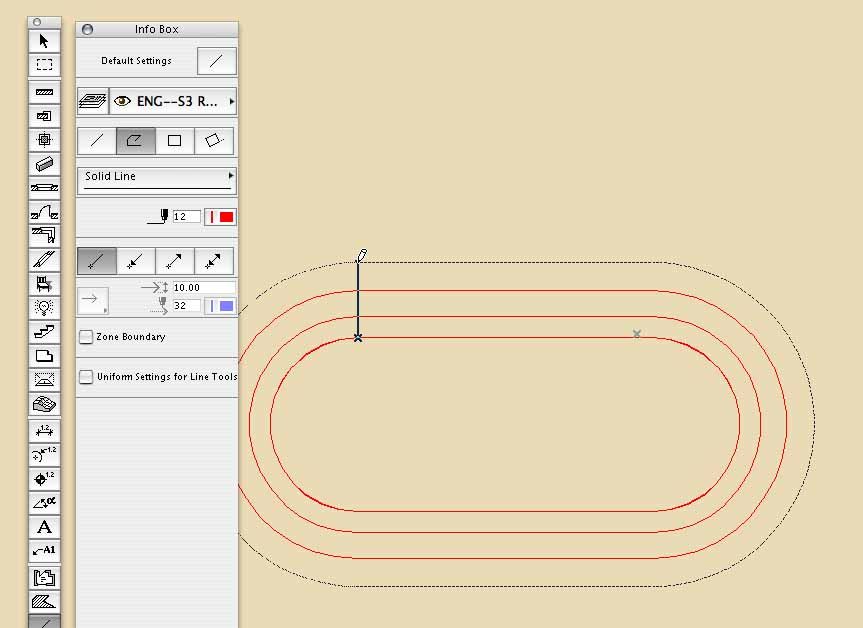Pick the Wall End tool

tap(44, 116)
